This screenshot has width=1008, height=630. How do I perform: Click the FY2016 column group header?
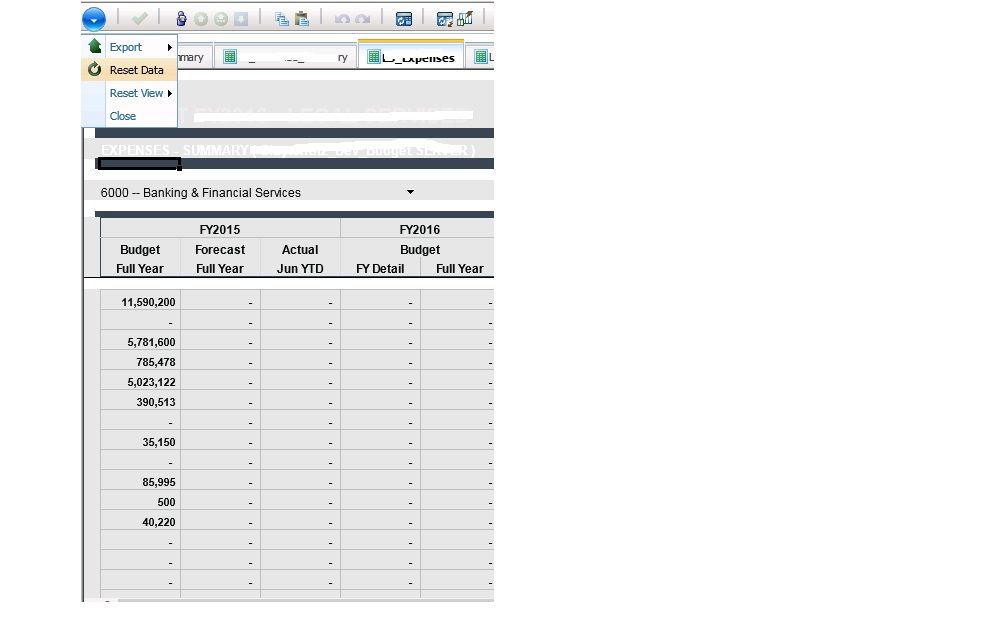(419, 230)
